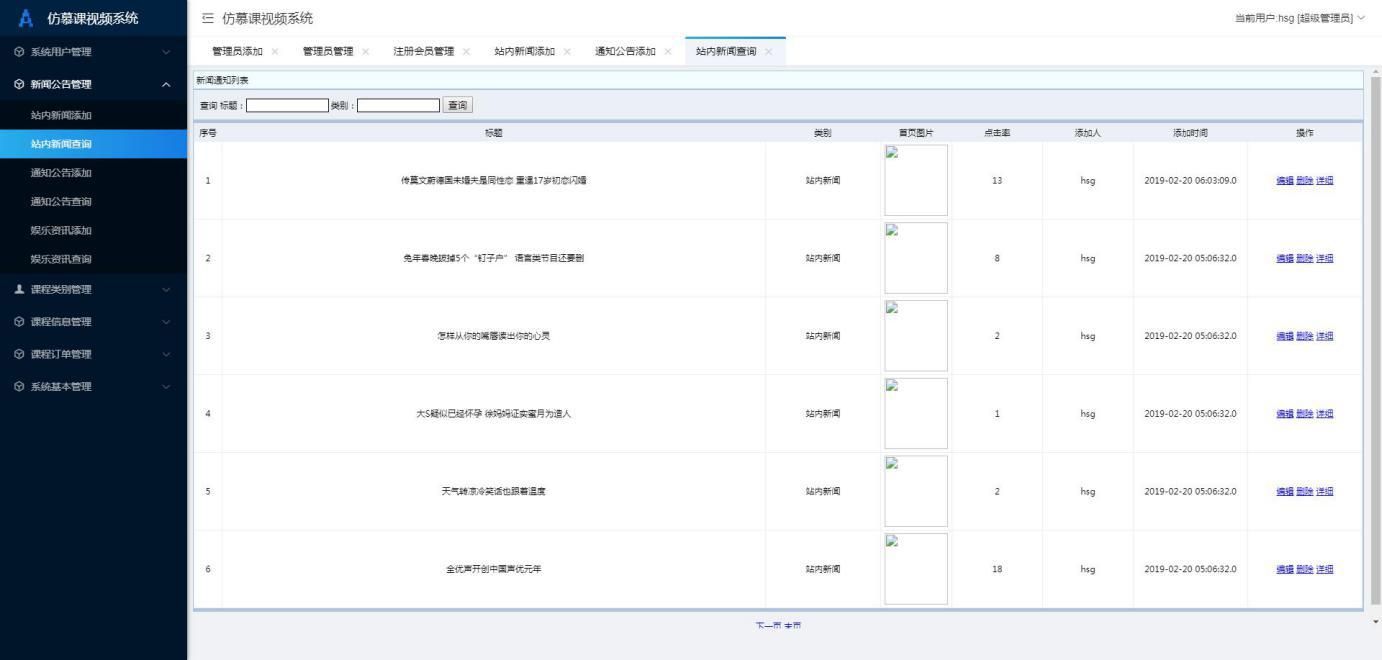Close the 管理员管理 tab
1382x660 pixels.
(x=365, y=52)
